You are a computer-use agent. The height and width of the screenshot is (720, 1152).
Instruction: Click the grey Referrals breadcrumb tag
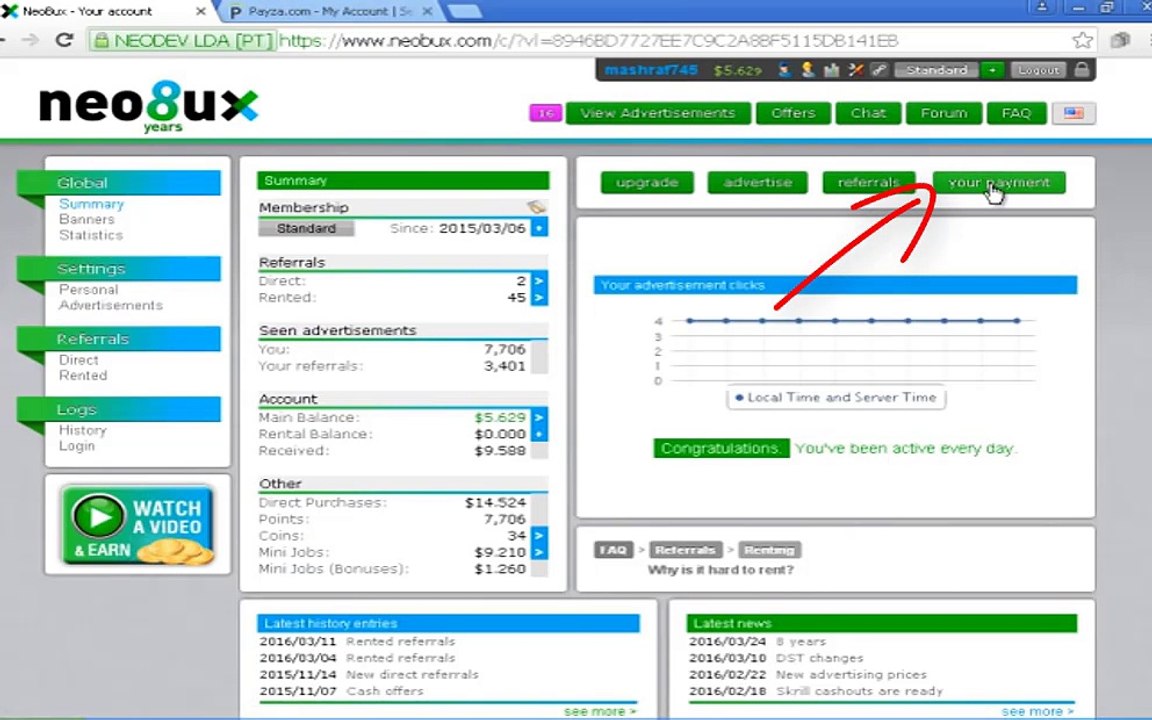coord(685,550)
